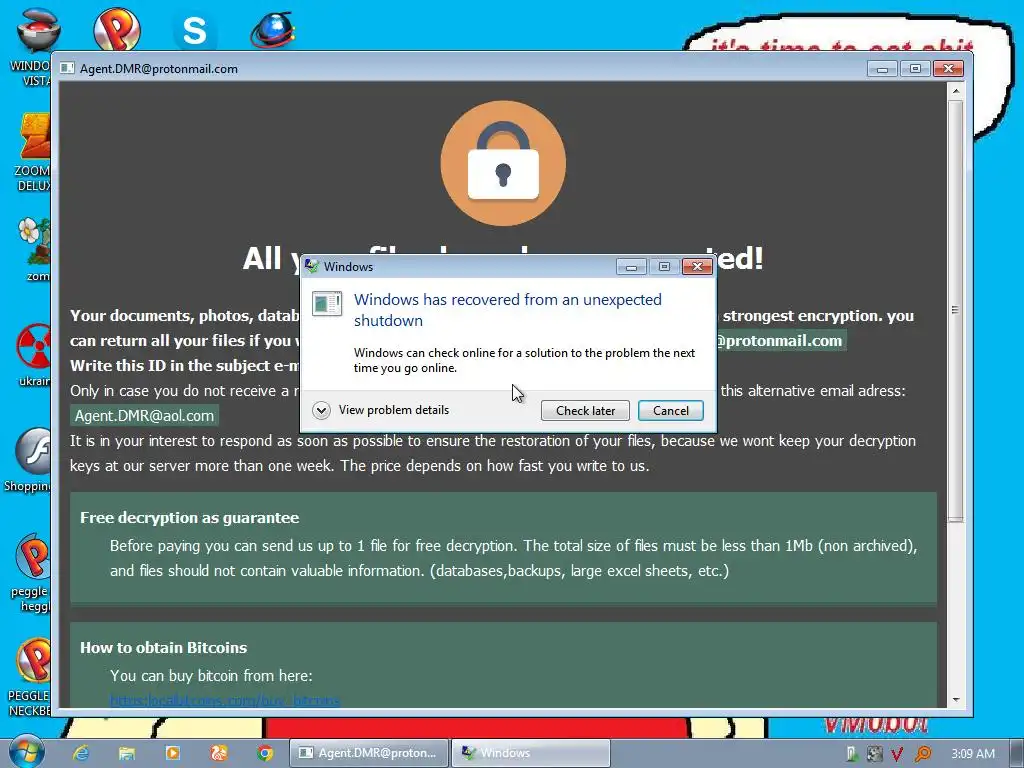Open Windows Explorer folder from the taskbar
Screen dimensions: 1024x768
[127, 753]
